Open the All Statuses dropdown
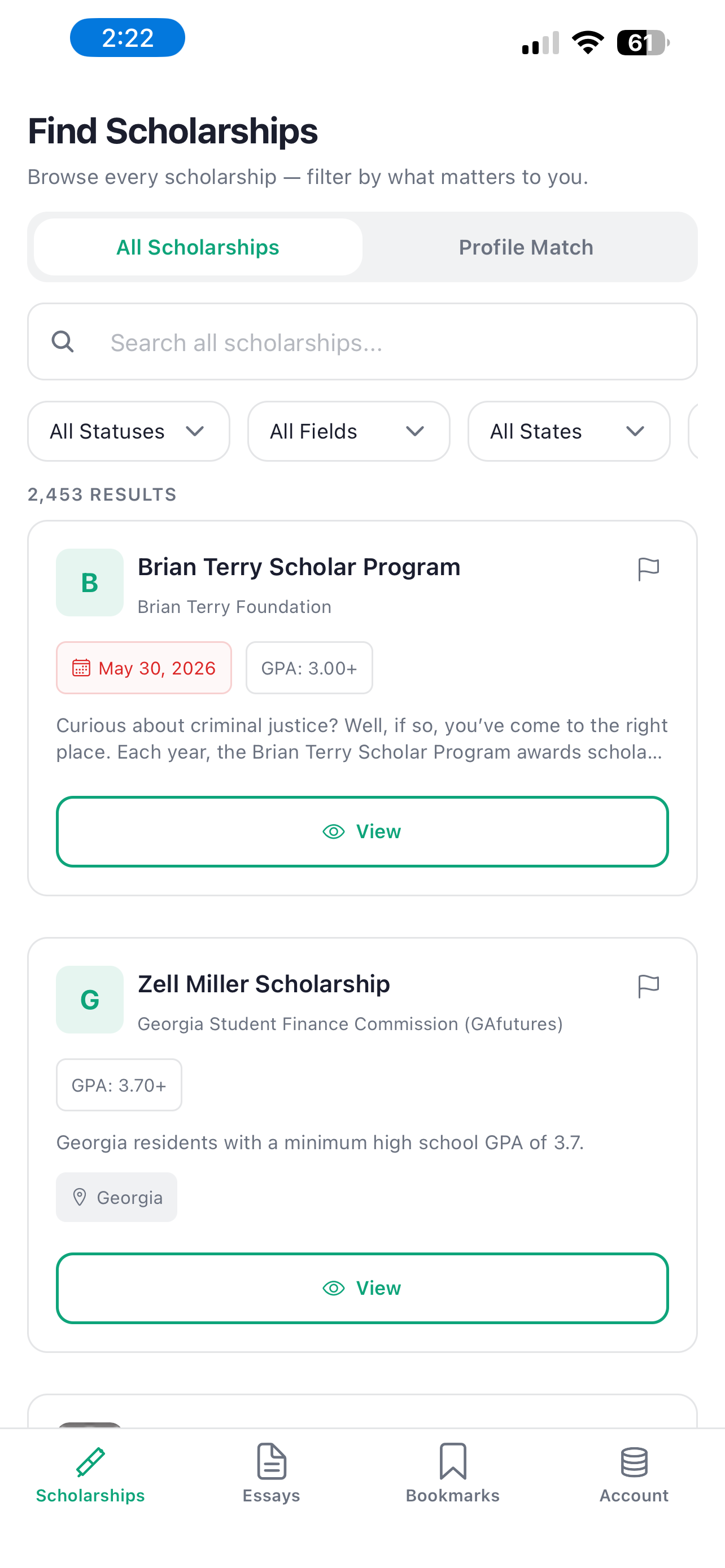This screenshot has width=725, height=1568. (129, 431)
